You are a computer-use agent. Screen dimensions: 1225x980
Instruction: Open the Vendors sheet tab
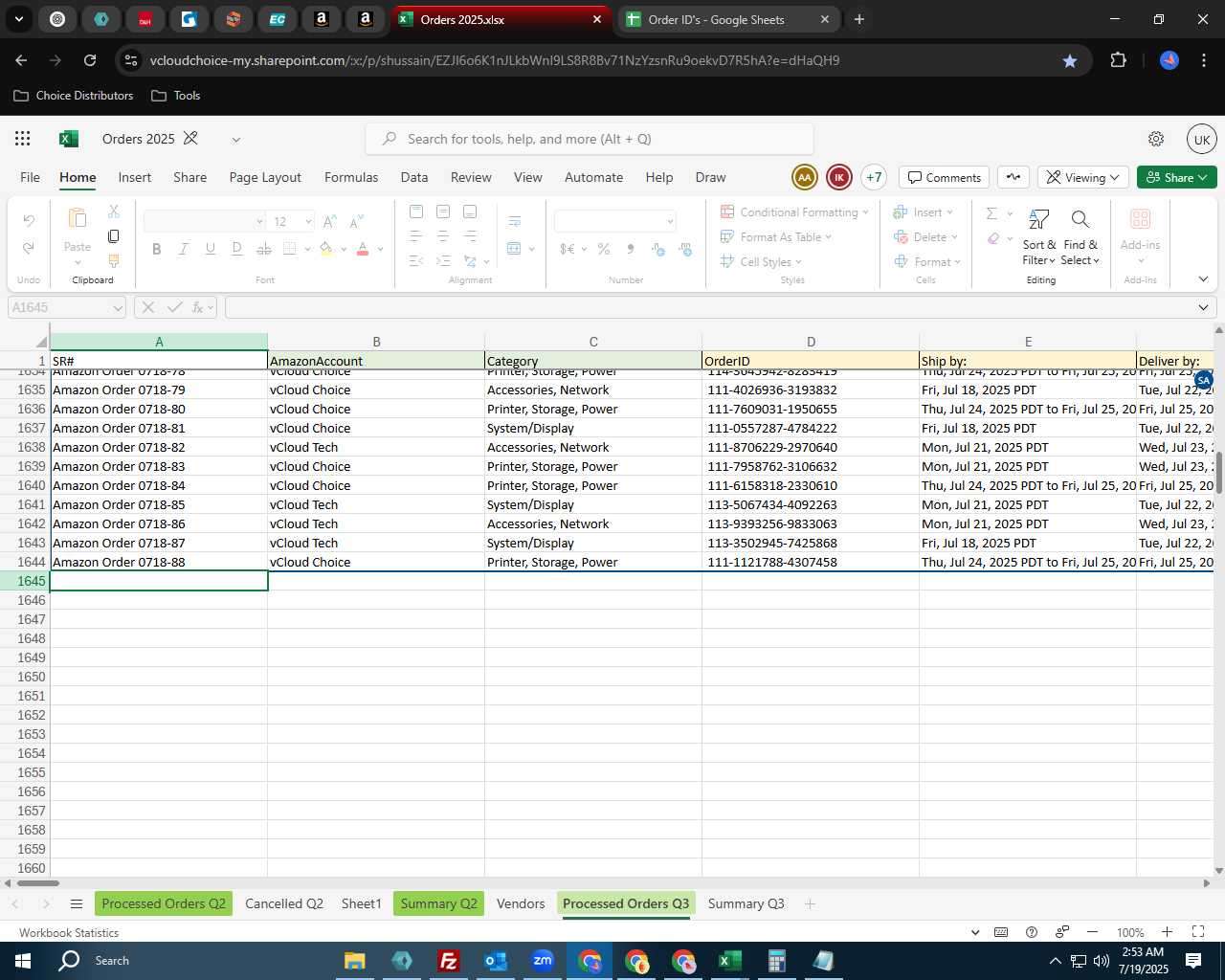(521, 903)
